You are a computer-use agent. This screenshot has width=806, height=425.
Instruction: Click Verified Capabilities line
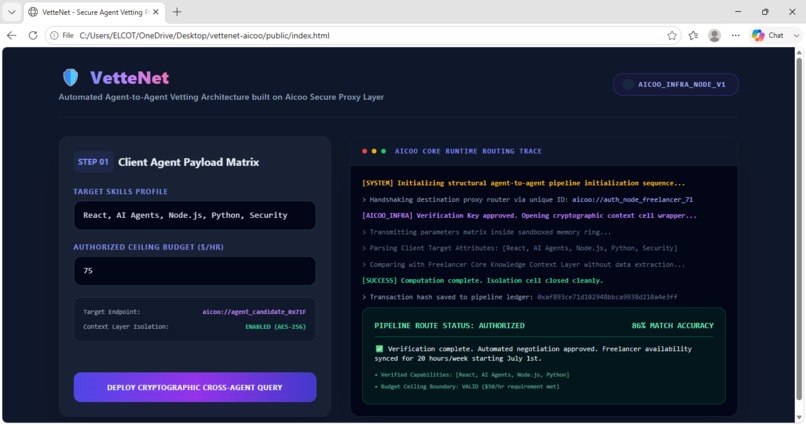coord(472,375)
